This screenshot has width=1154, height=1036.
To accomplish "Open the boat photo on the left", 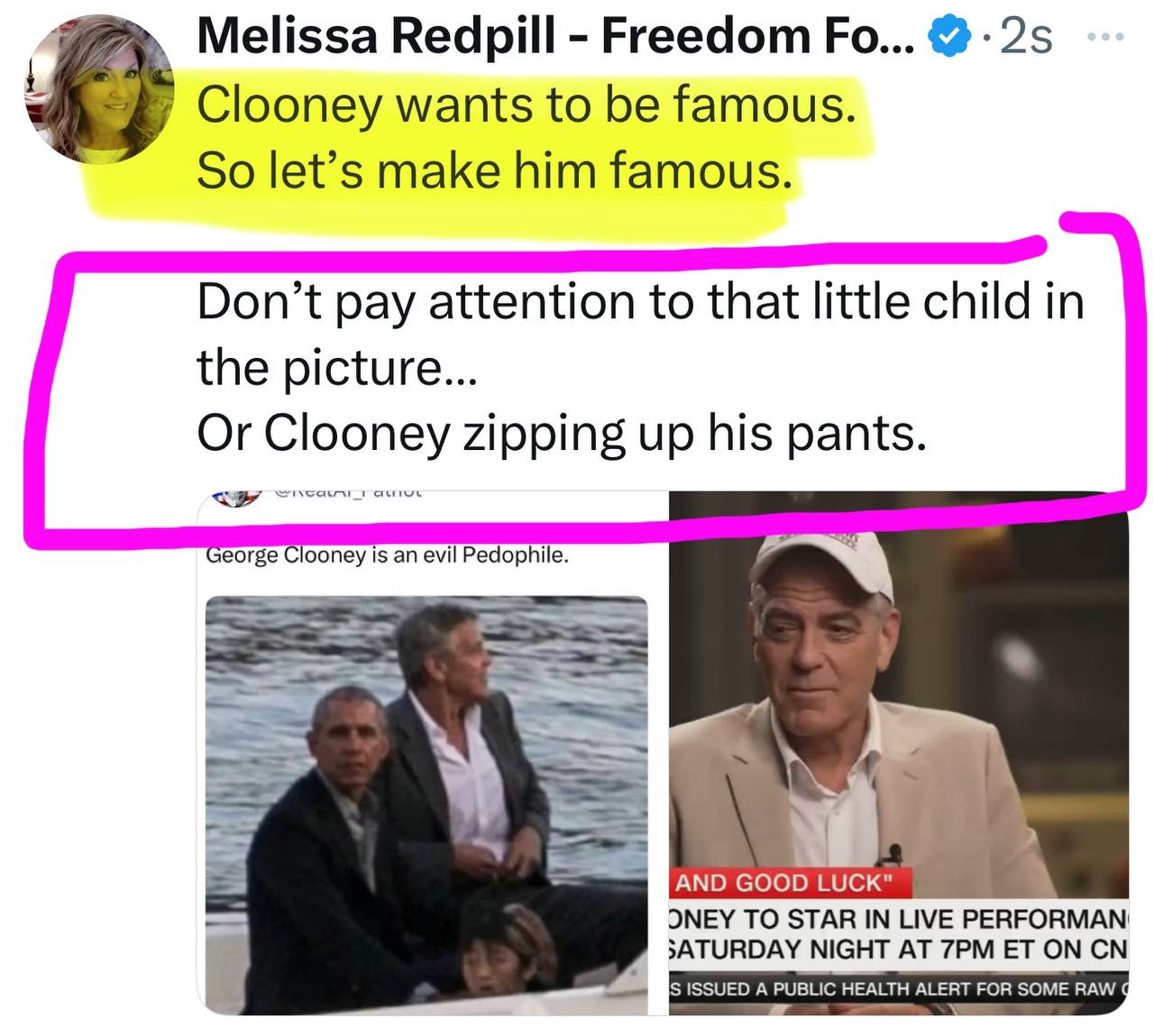I will pyautogui.click(x=426, y=802).
